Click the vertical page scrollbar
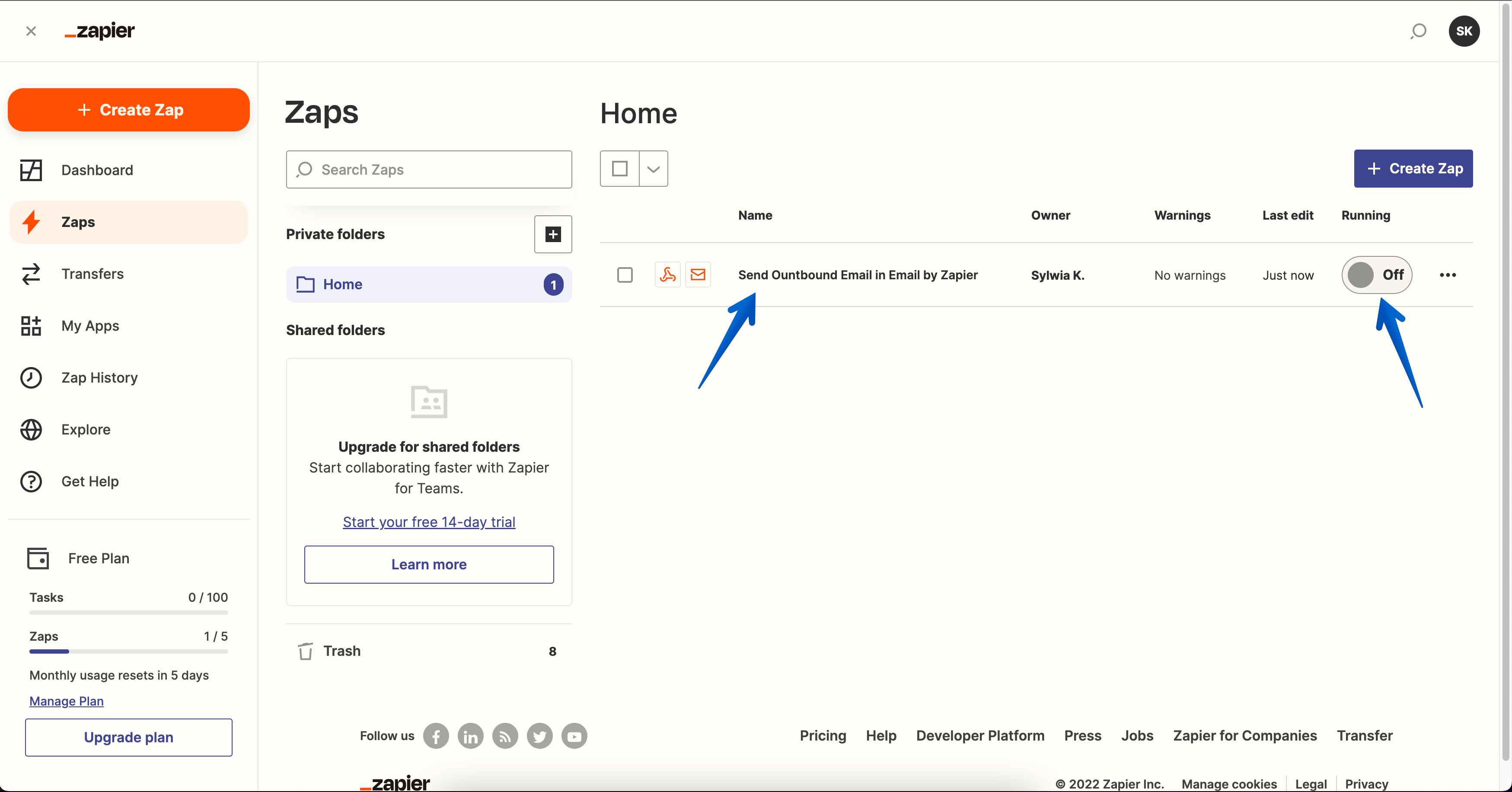This screenshot has height=792, width=1512. coord(1506,382)
